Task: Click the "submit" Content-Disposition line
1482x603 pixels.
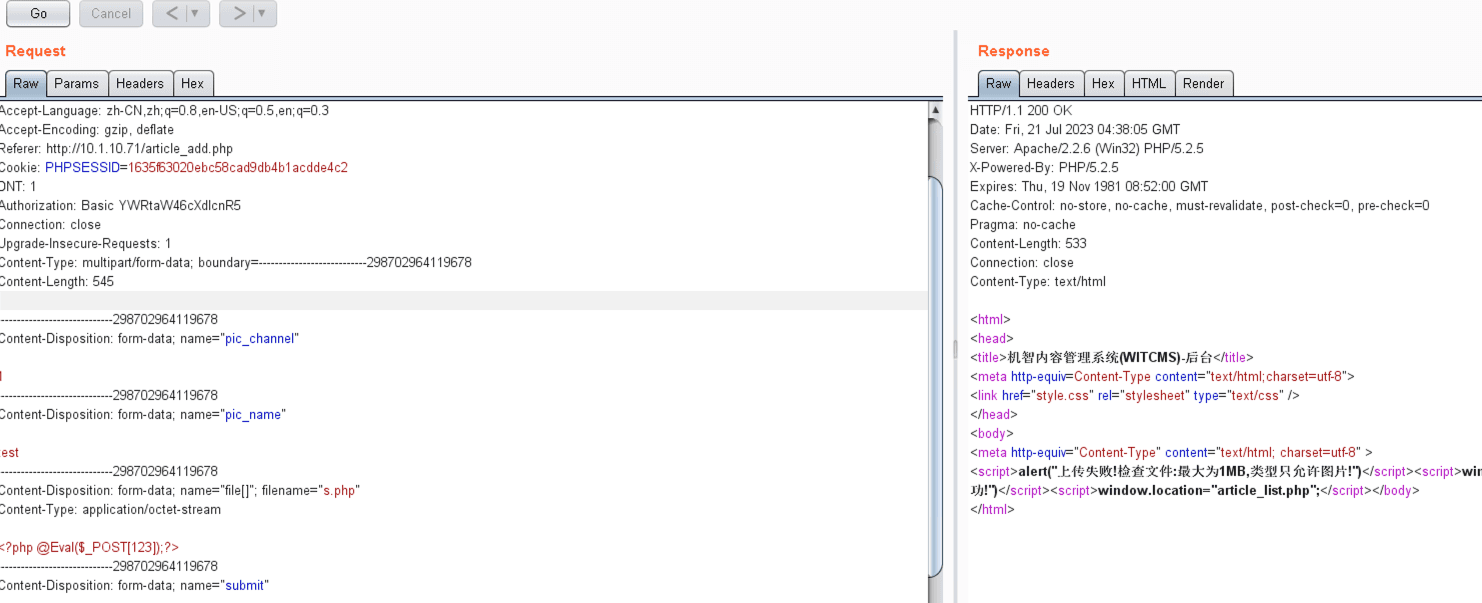Action: (135, 586)
